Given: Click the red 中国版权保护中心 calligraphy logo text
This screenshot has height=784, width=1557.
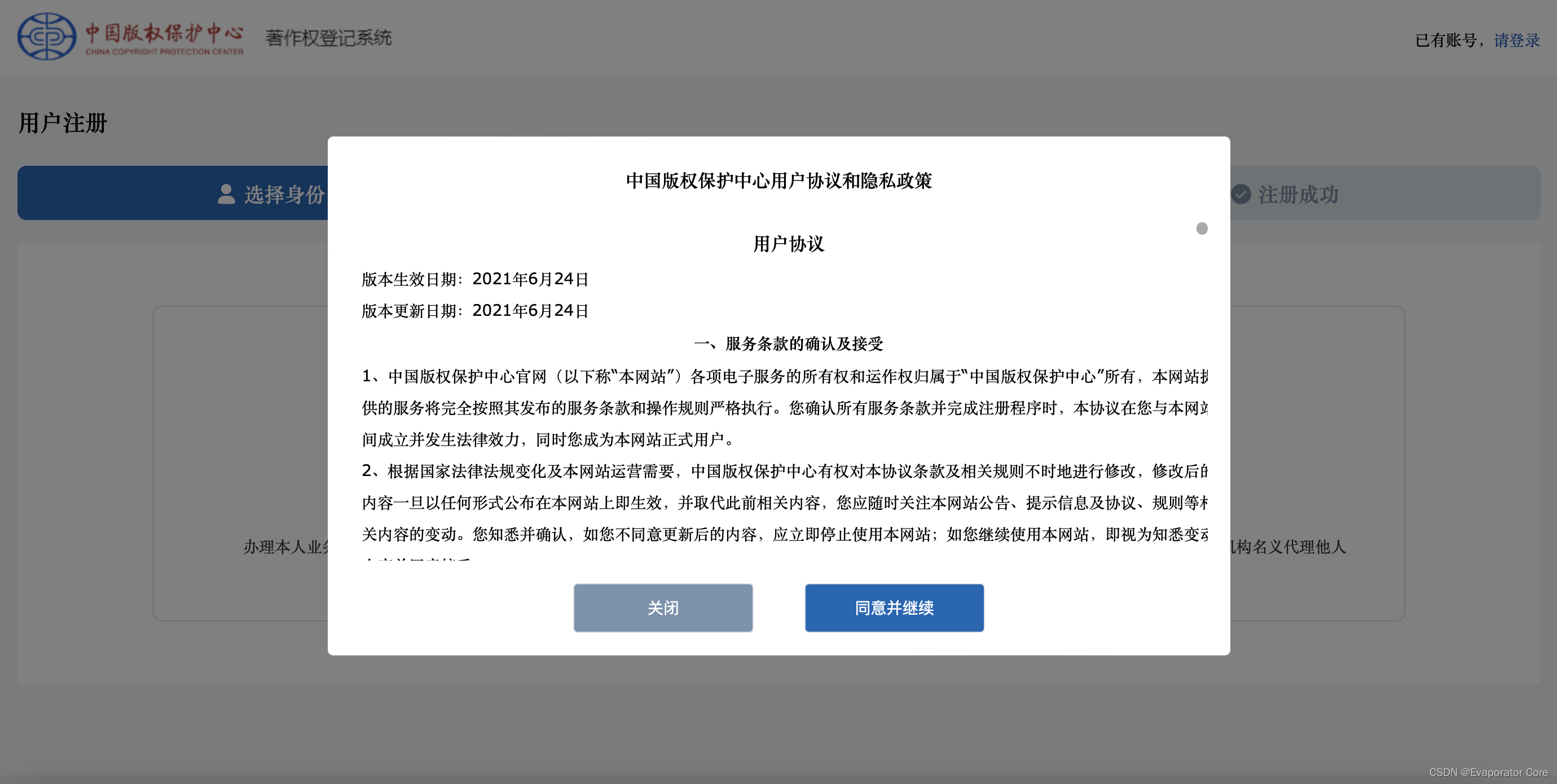Looking at the screenshot, I should coord(164,33).
